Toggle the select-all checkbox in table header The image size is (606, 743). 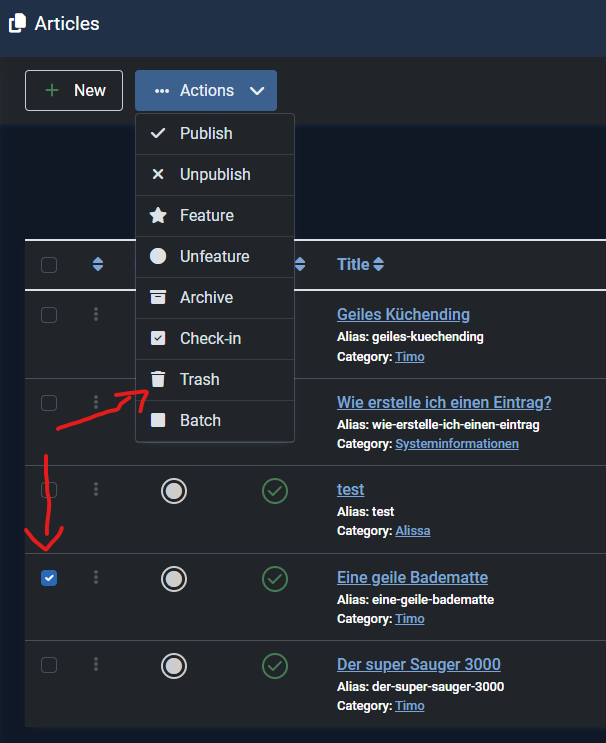(49, 265)
